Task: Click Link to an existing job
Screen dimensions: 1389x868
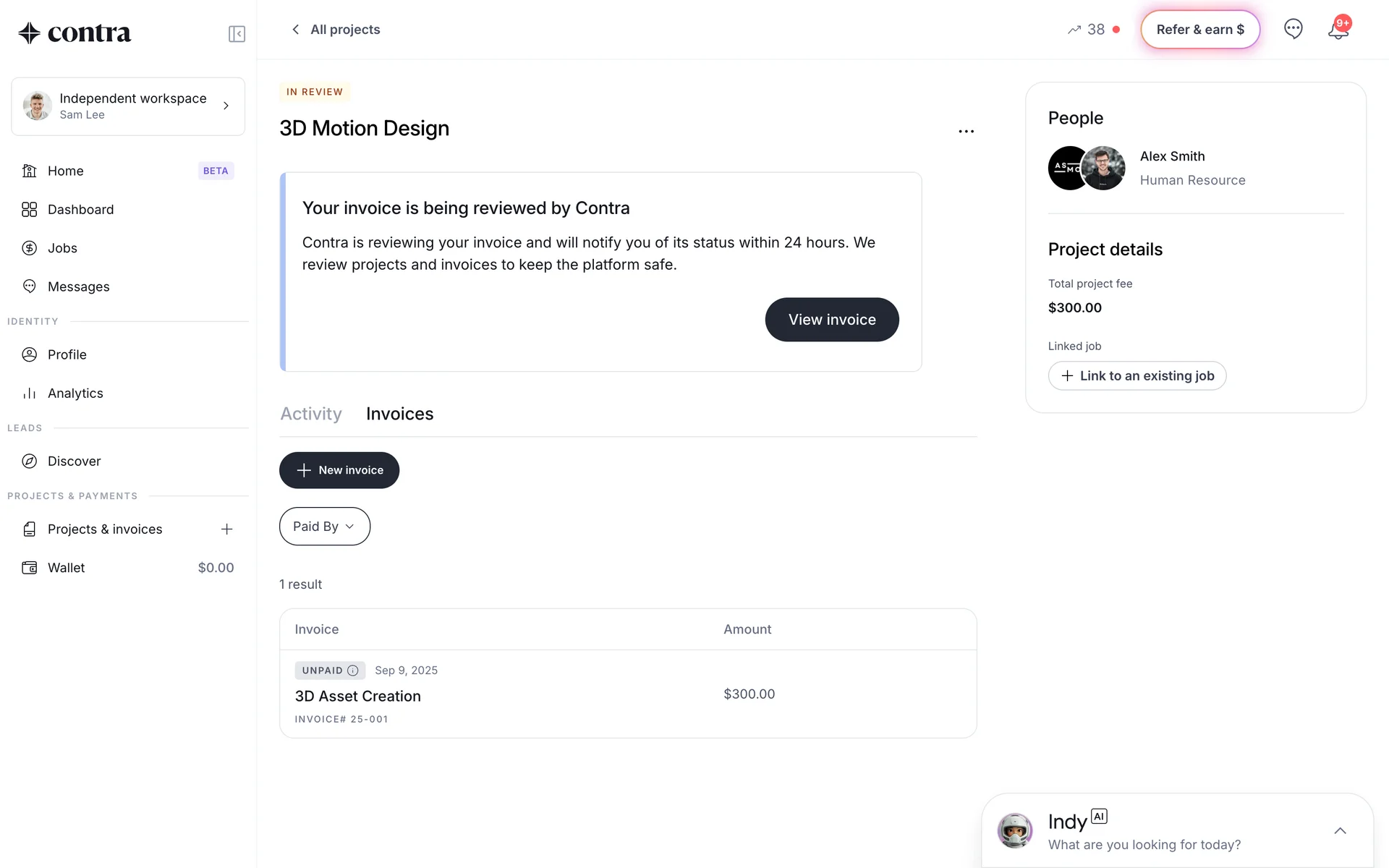Action: coord(1137,376)
